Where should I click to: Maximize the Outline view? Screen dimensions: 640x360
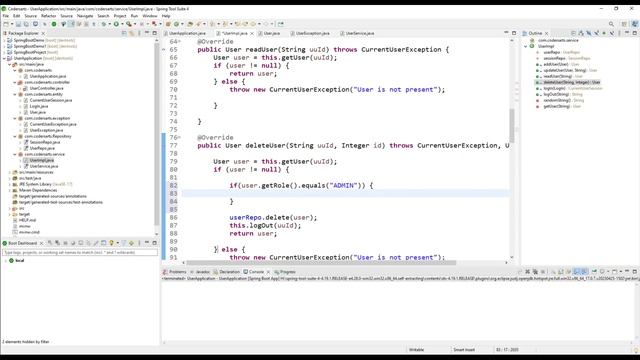pyautogui.click(x=635, y=33)
